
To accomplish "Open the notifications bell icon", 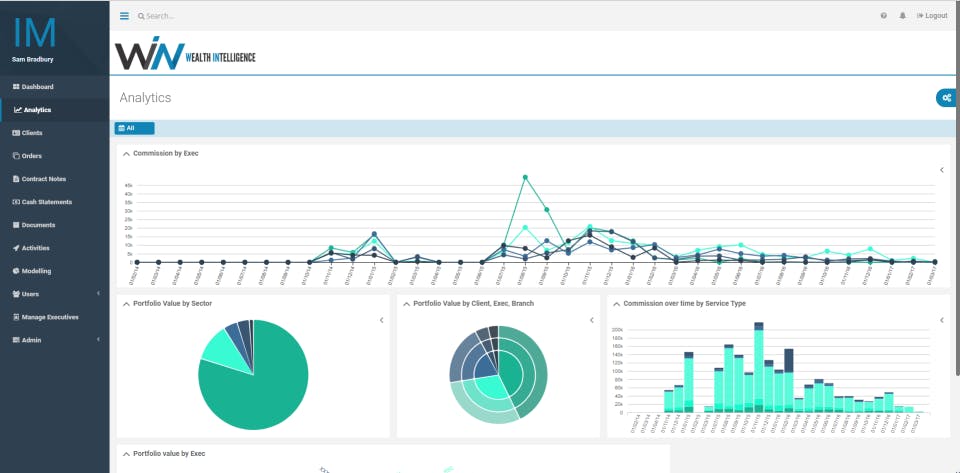I will point(902,16).
